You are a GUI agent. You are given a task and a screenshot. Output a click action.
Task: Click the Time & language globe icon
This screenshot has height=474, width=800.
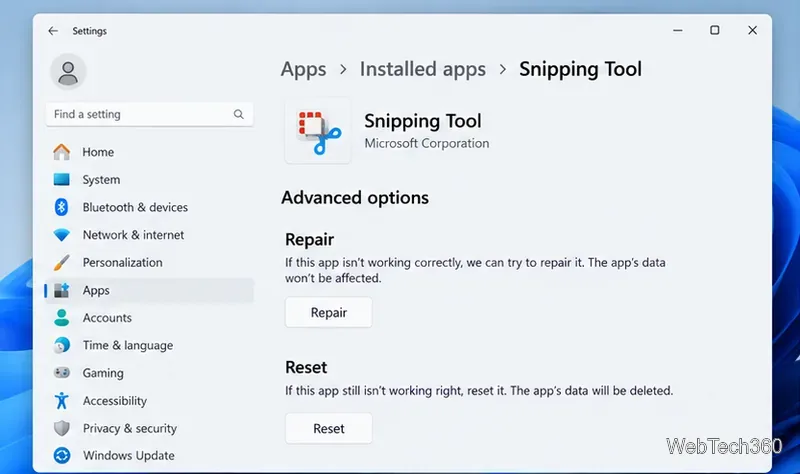62,345
